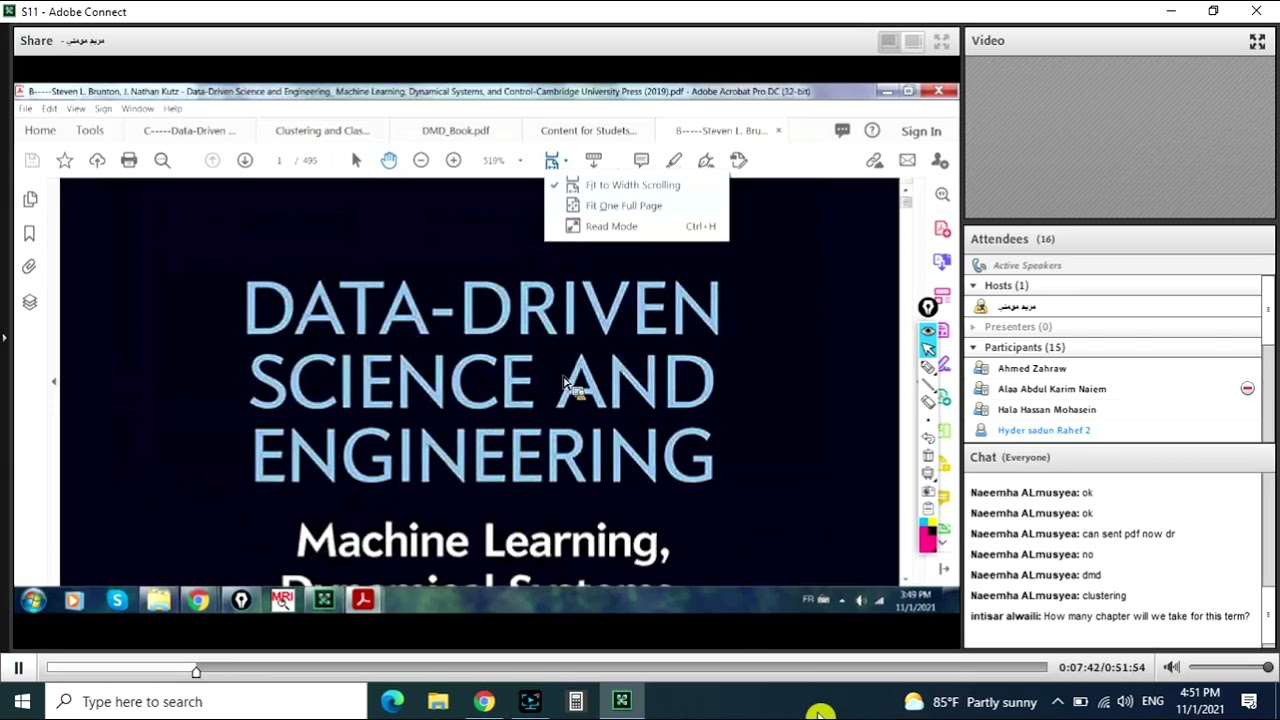Viewport: 1280px width, 720px height.
Task: Click the Save file icon
Action: (32, 160)
